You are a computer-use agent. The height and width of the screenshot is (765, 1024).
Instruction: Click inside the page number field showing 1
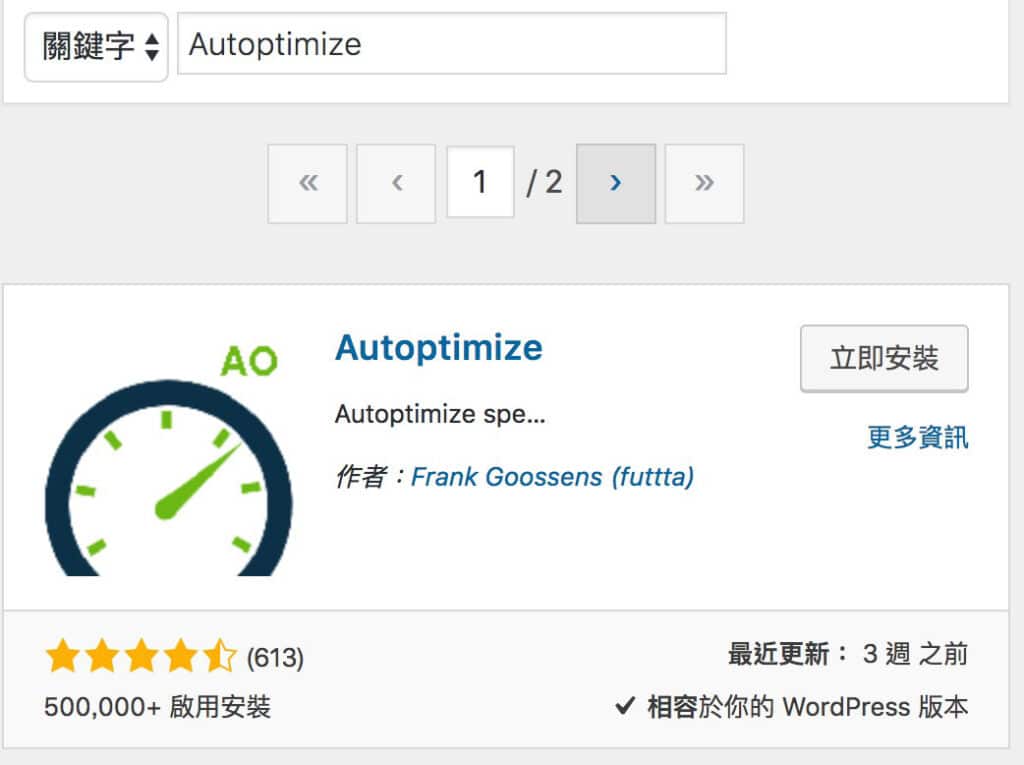tap(480, 183)
